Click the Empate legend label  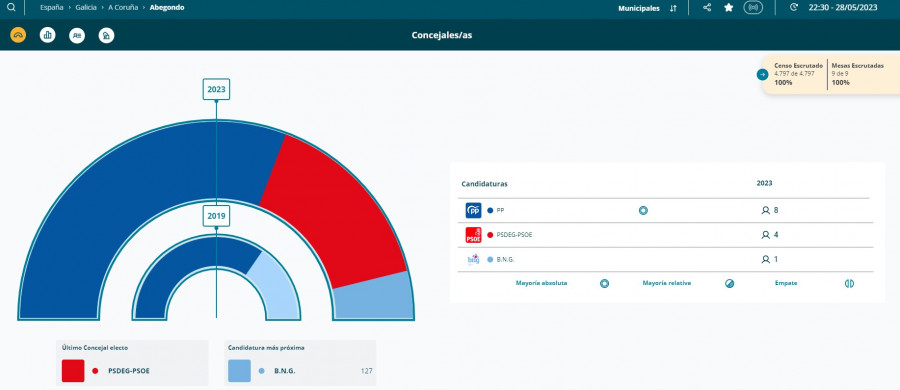pyautogui.click(x=786, y=283)
